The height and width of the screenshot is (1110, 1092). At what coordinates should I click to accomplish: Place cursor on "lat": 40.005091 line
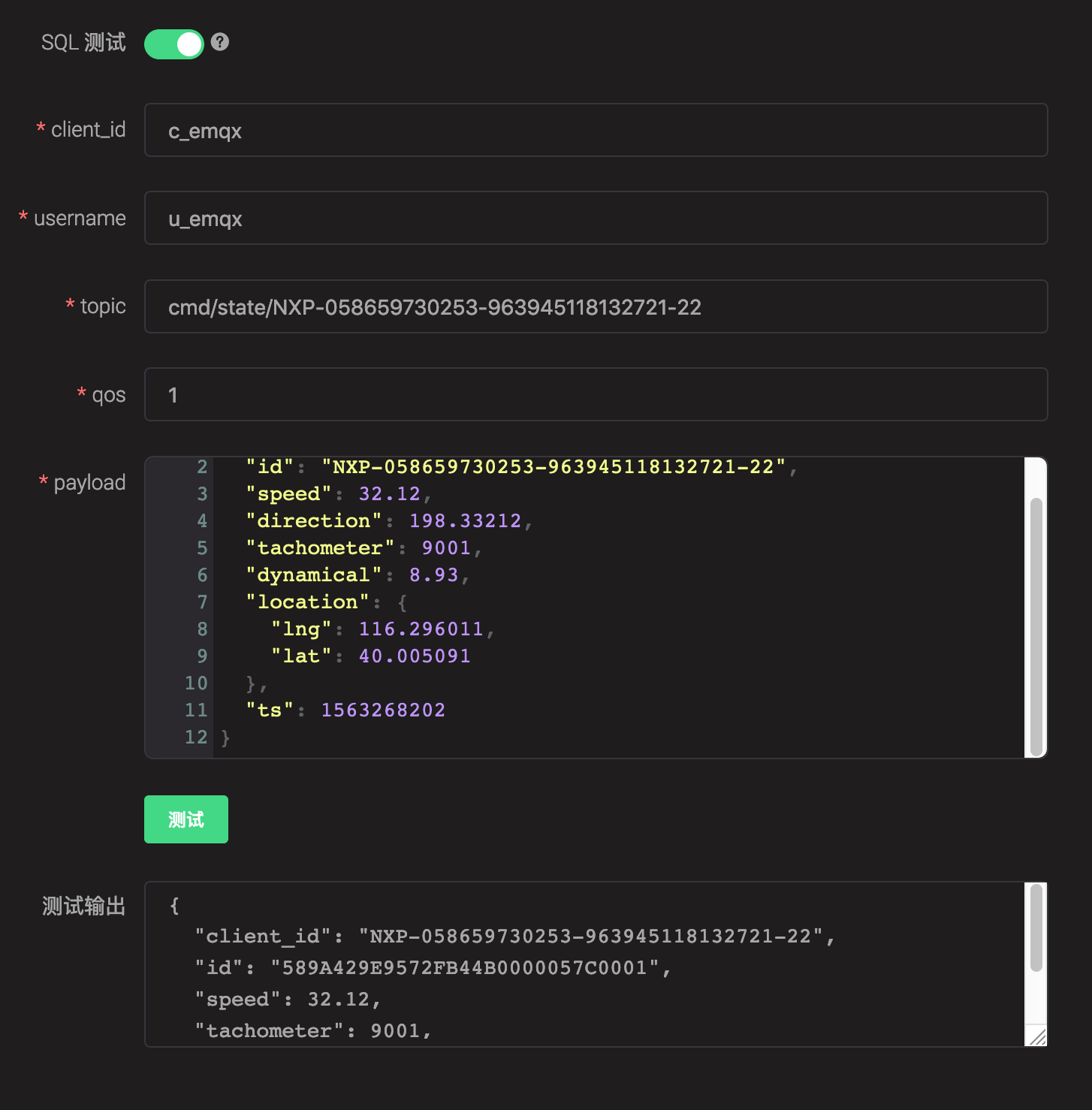click(371, 656)
